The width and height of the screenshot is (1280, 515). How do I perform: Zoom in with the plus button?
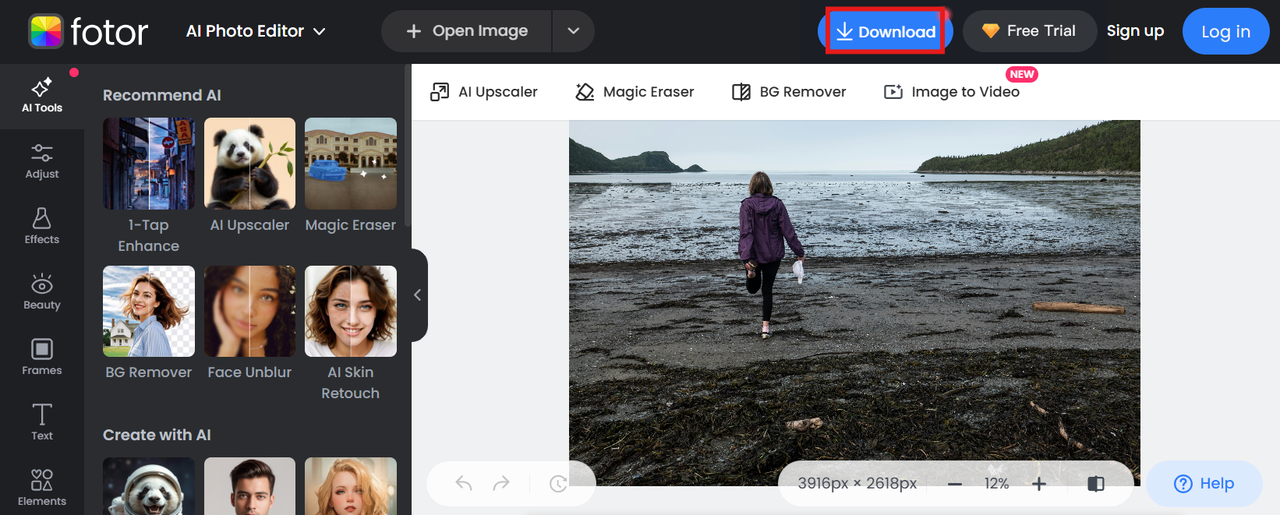(x=1039, y=484)
